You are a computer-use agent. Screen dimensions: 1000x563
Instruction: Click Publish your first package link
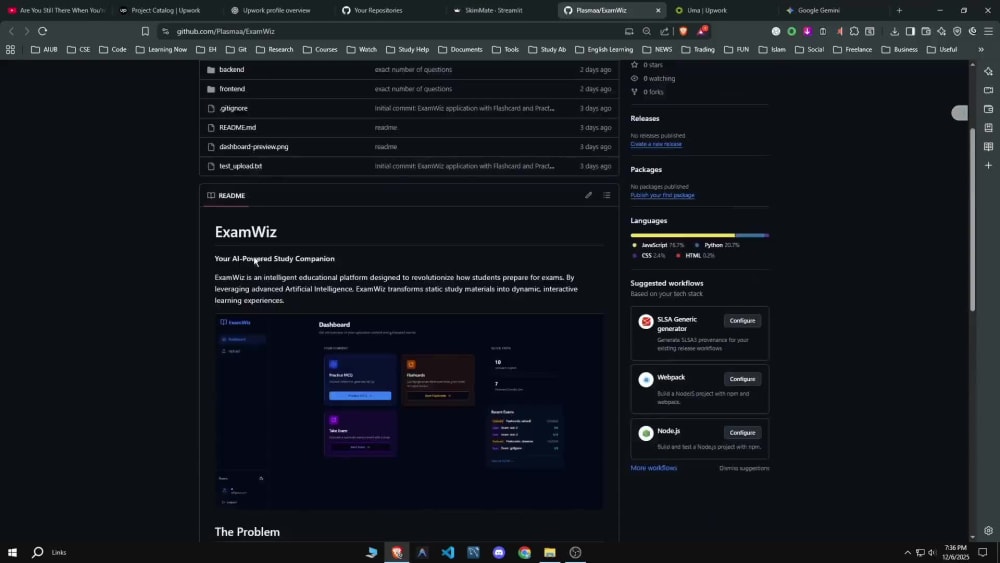[662, 195]
